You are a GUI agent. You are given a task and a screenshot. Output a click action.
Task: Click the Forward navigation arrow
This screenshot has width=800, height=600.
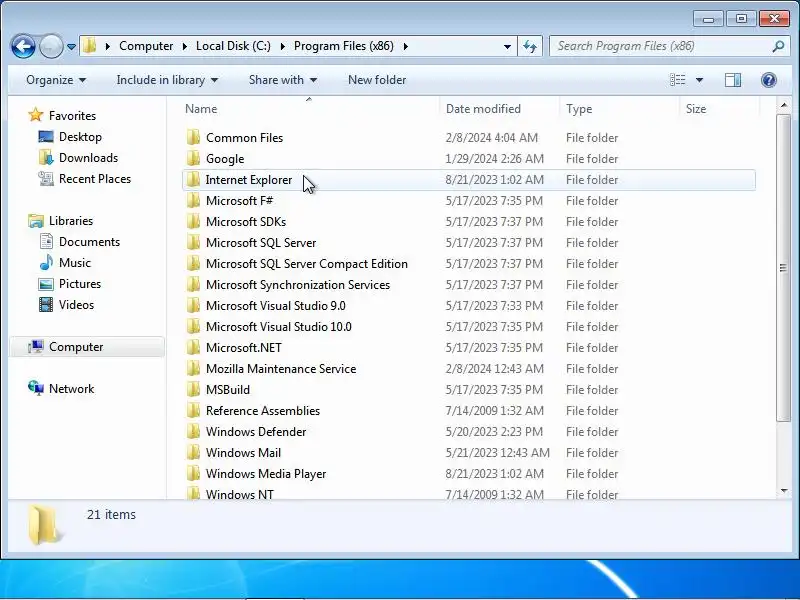pos(51,46)
